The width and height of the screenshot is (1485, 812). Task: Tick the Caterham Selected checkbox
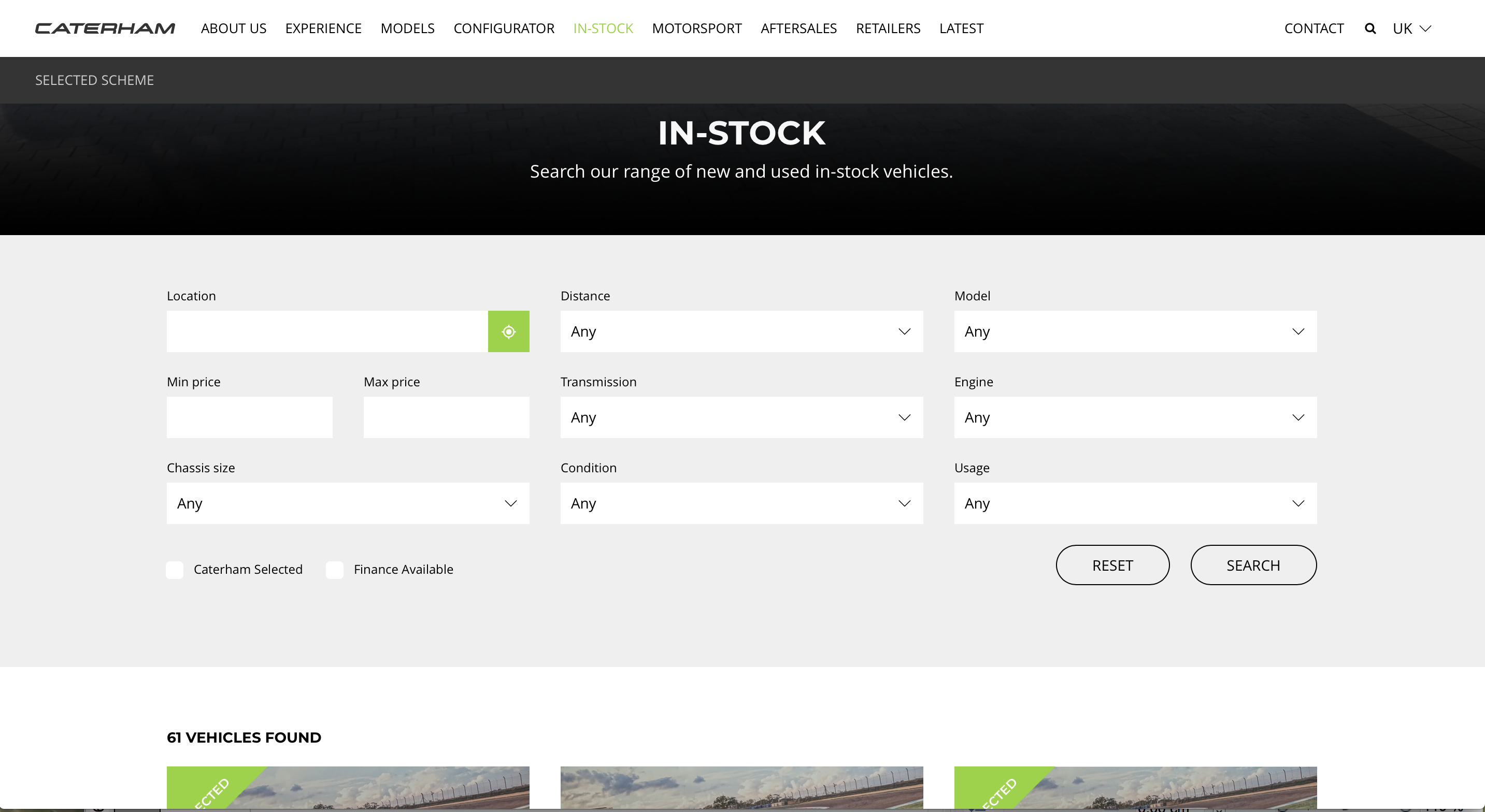click(x=175, y=570)
